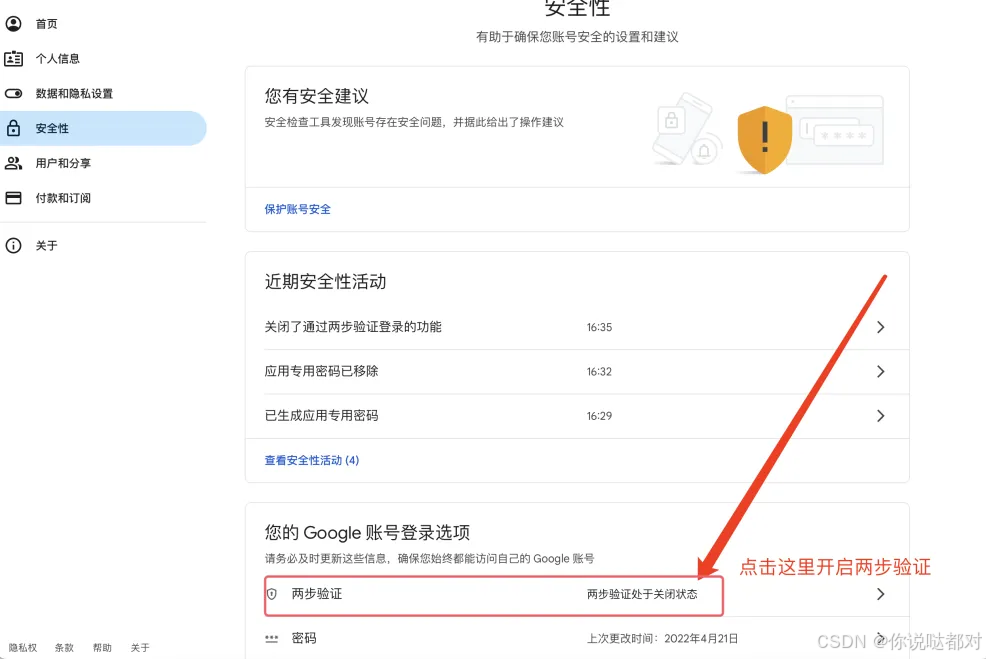986x659 pixels.
Task: Click the 关闭了通过两步验证登录的功能 activity text
Action: (353, 327)
